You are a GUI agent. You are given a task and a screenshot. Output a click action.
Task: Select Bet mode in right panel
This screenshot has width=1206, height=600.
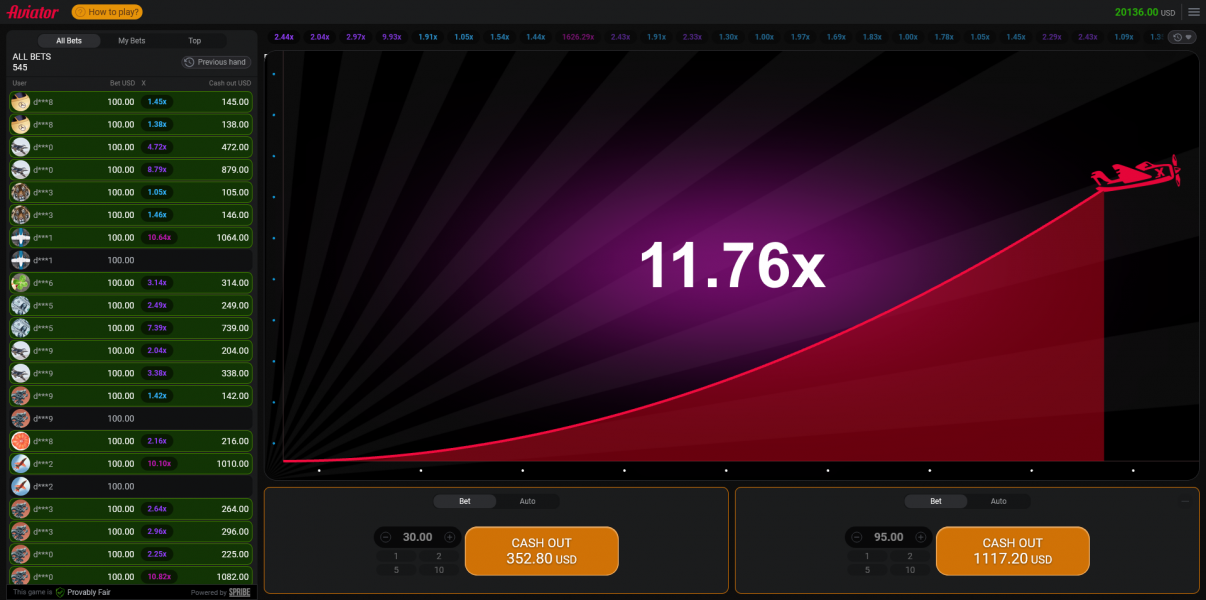coord(935,501)
